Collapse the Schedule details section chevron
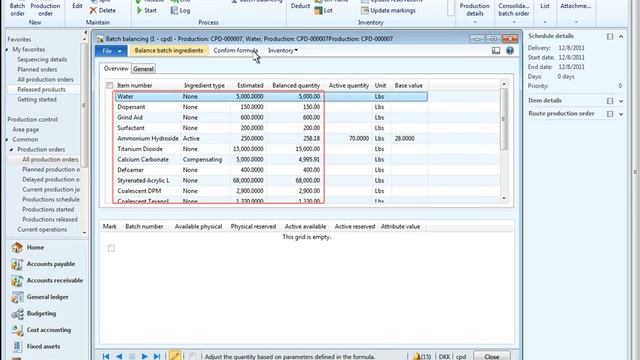640x360 pixels. click(621, 36)
